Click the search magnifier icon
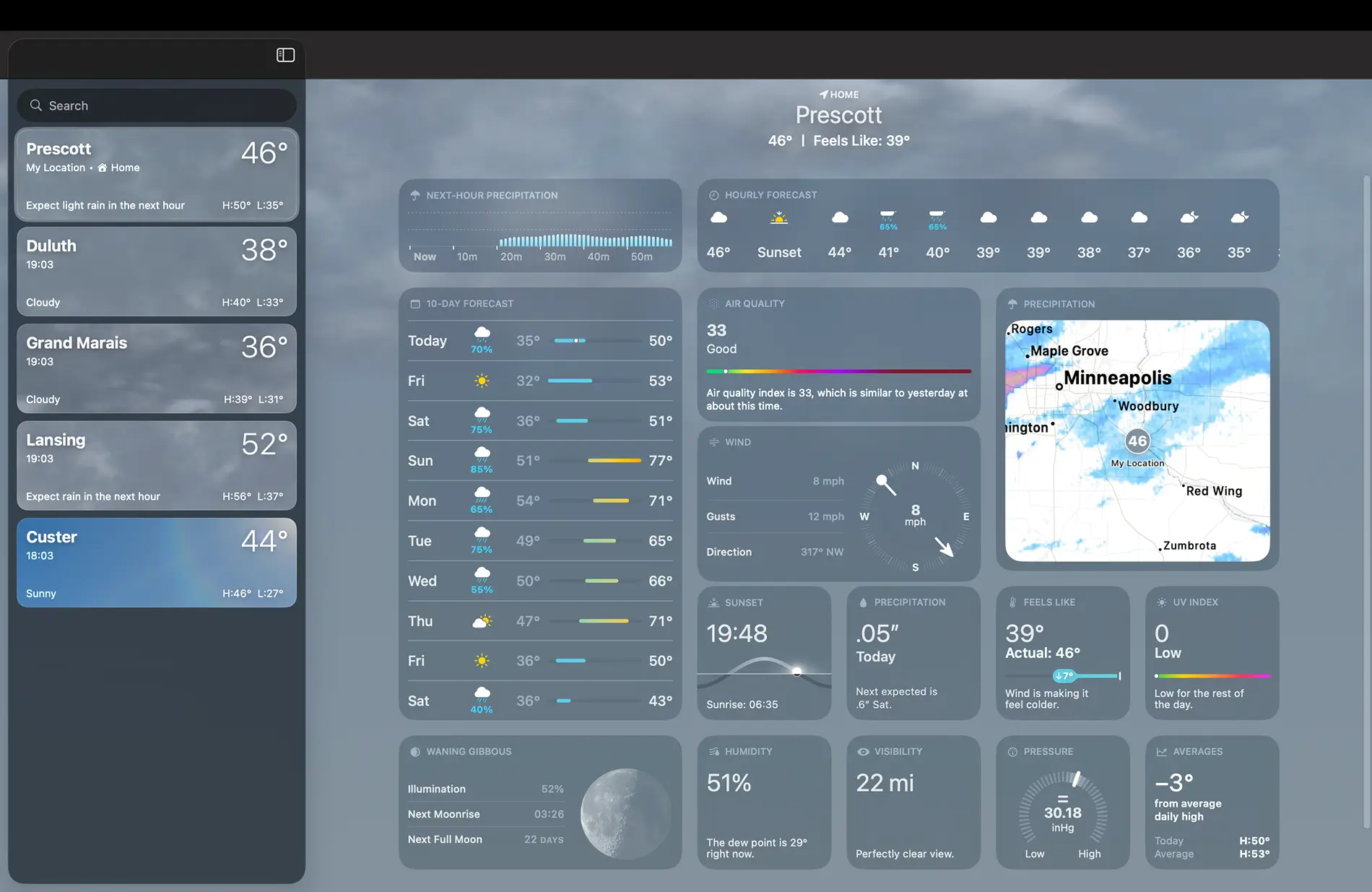Image resolution: width=1372 pixels, height=892 pixels. pos(35,105)
